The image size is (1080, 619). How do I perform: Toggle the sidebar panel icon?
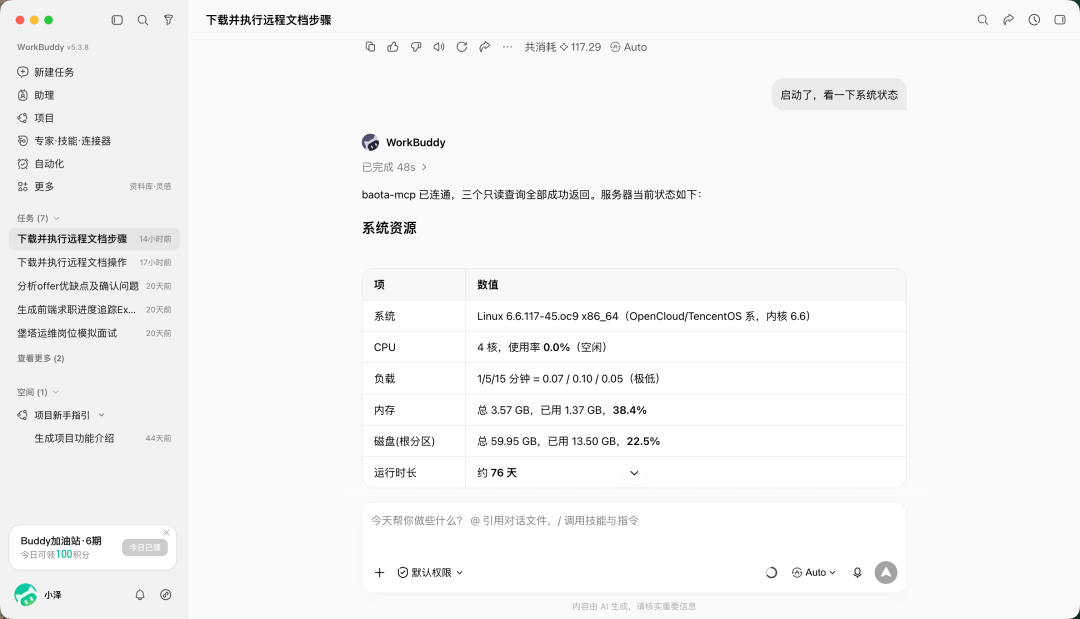point(117,20)
